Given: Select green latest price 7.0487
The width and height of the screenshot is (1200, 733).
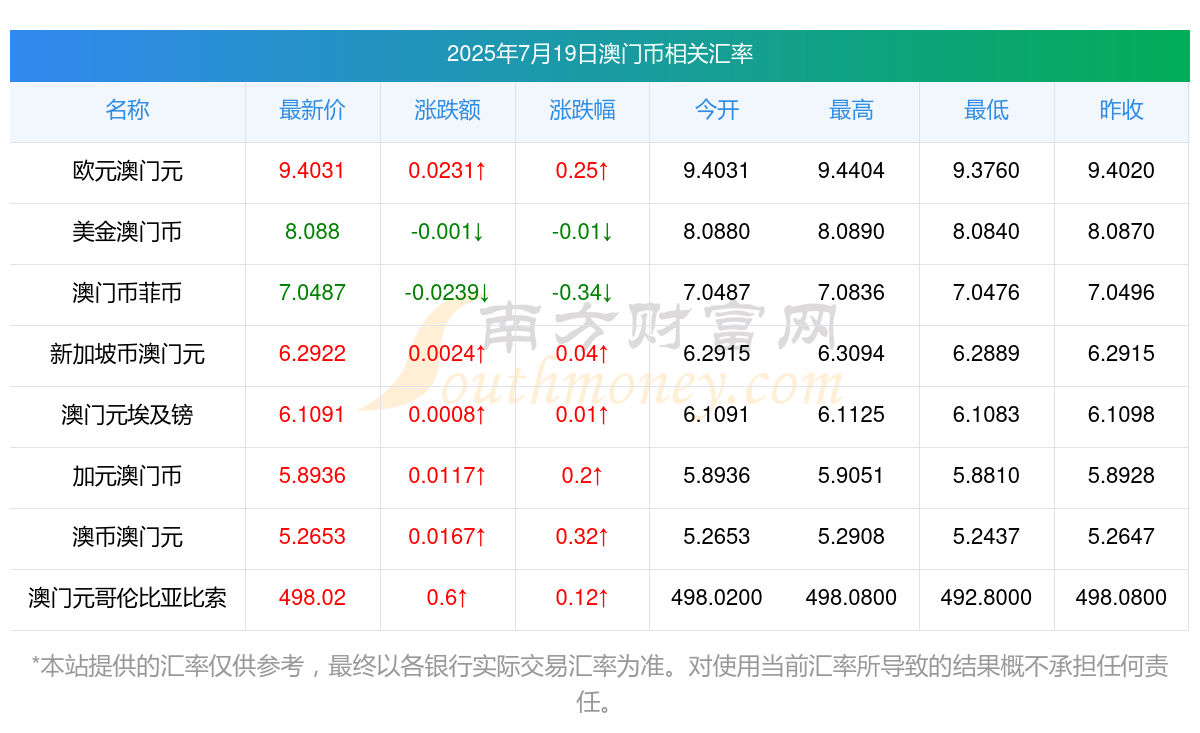Looking at the screenshot, I should [313, 293].
